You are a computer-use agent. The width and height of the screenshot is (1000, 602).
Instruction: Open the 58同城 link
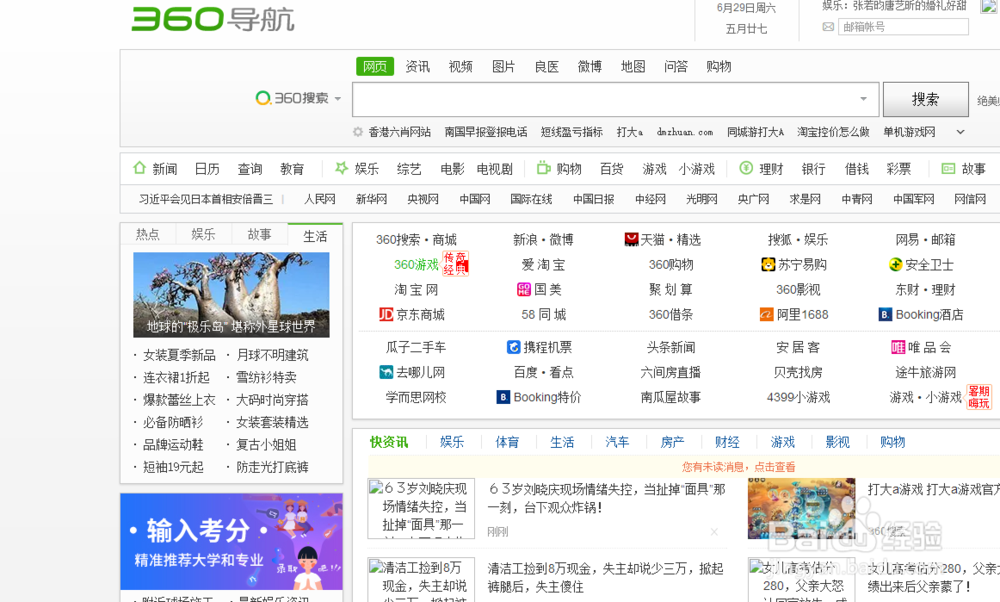tap(543, 314)
